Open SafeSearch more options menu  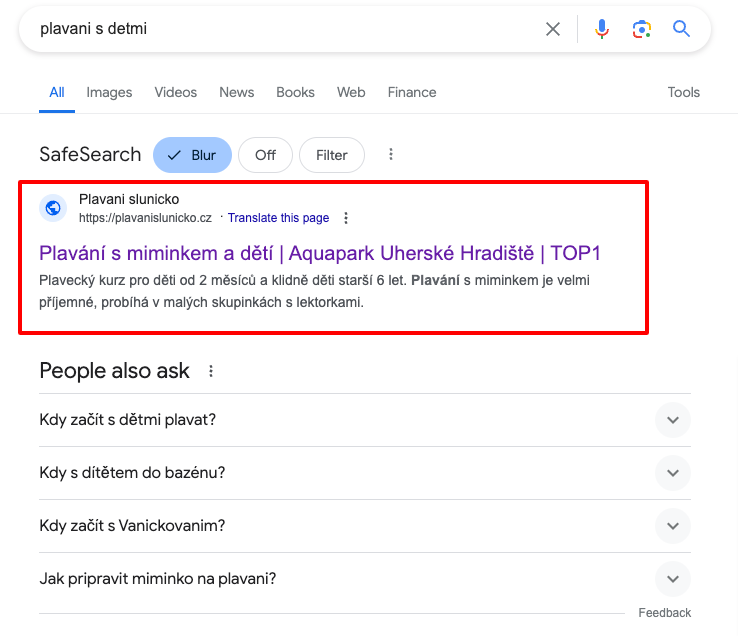coord(391,155)
